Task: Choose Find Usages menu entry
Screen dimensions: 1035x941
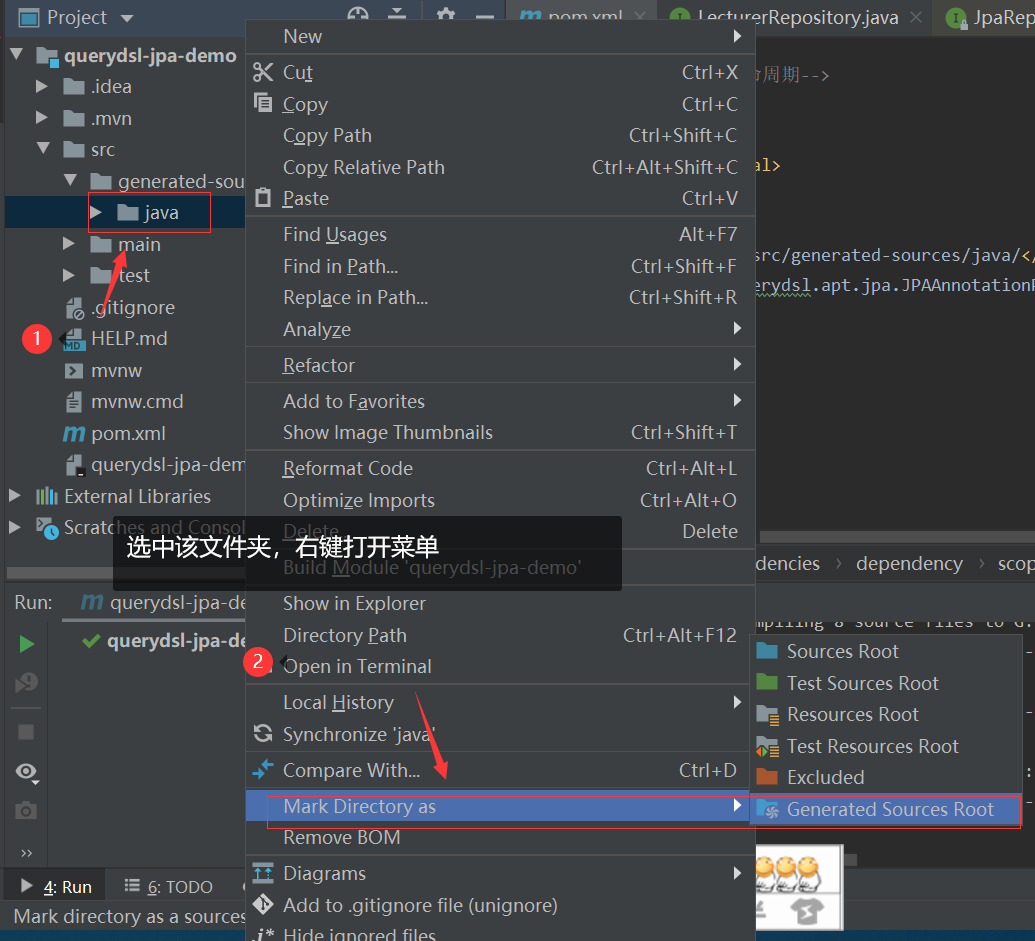Action: (500, 234)
